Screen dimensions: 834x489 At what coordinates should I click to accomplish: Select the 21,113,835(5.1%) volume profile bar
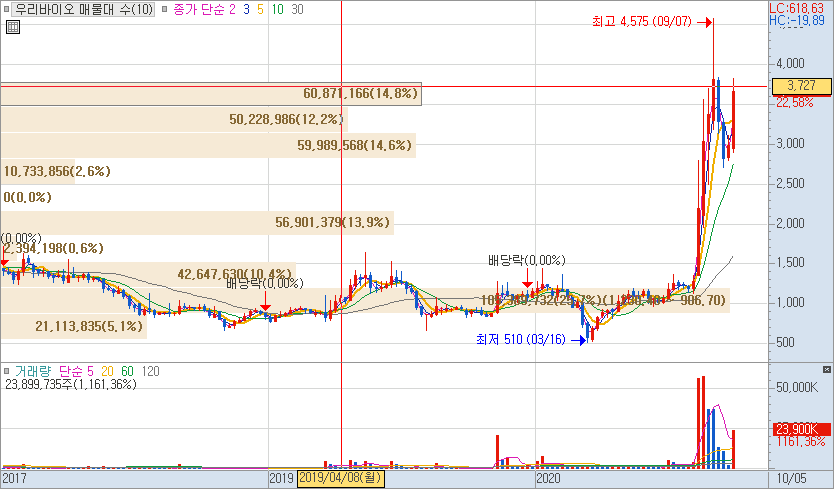(x=73, y=326)
